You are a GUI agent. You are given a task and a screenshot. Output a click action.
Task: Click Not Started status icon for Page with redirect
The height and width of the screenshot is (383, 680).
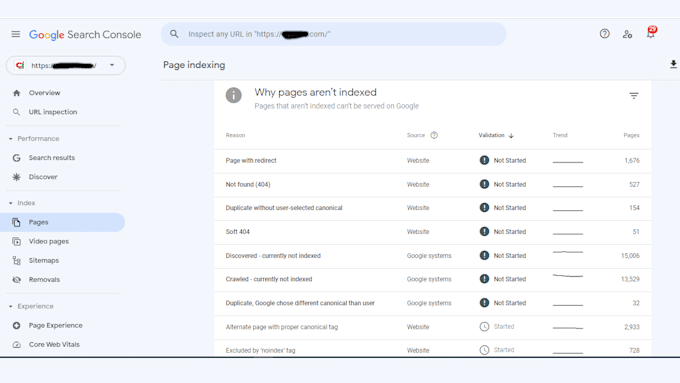[484, 160]
